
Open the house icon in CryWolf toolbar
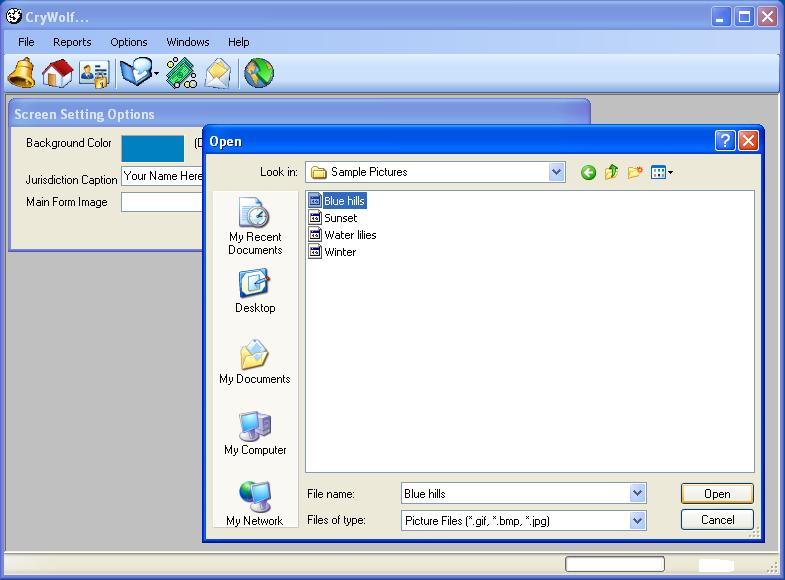pos(57,73)
